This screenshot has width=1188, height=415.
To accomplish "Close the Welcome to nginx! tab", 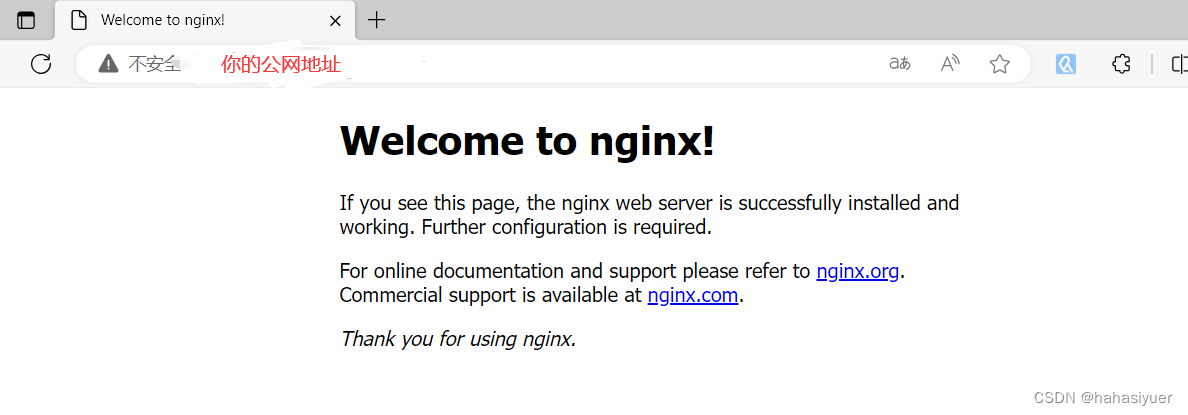I will pyautogui.click(x=335, y=20).
